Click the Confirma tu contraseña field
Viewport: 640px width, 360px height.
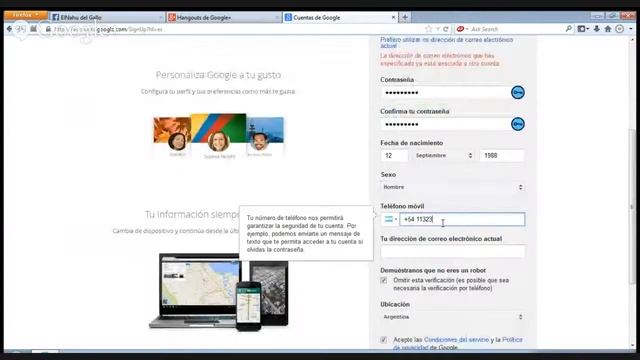(x=445, y=124)
